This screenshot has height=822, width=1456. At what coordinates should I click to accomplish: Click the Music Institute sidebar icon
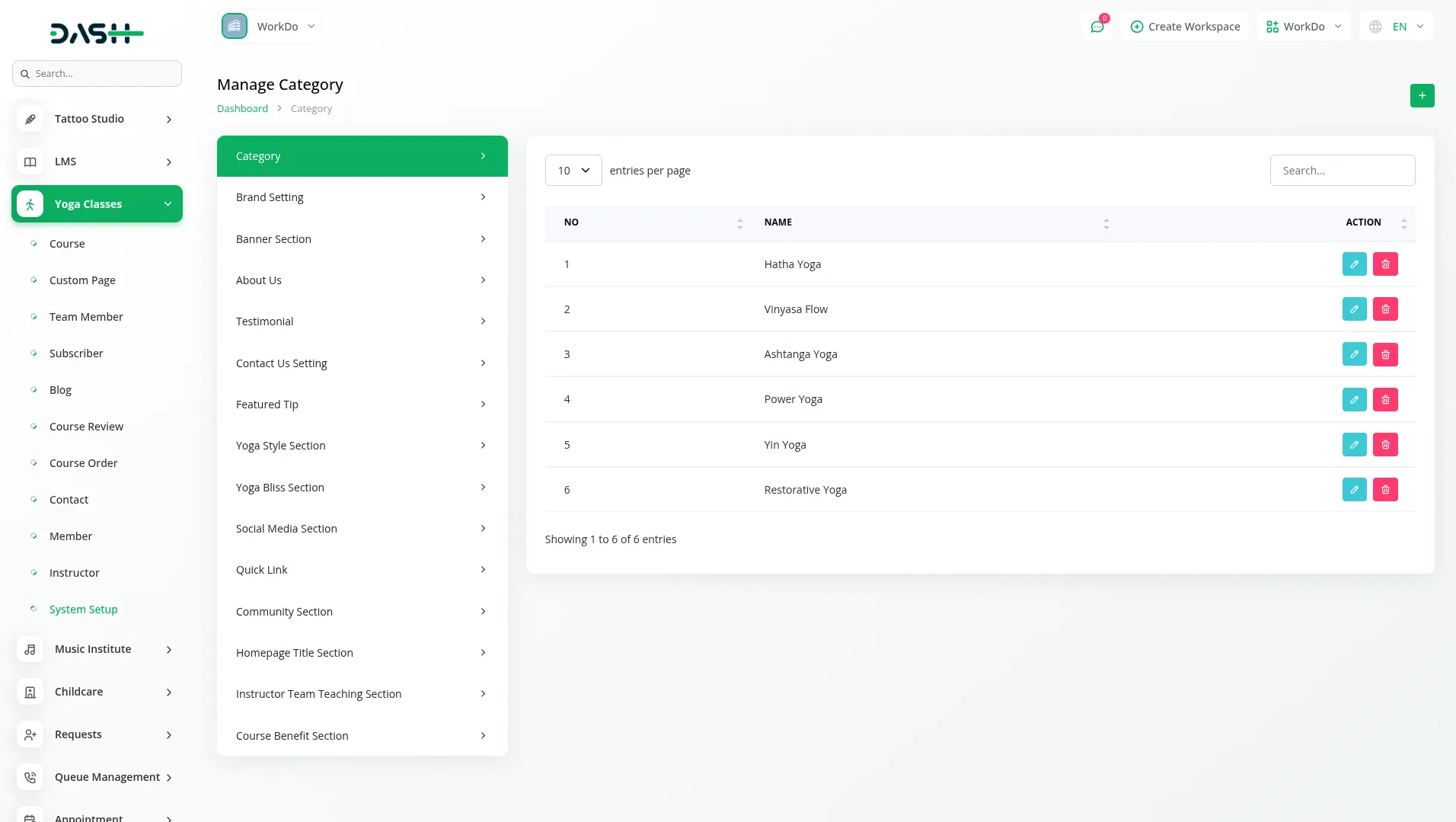pos(30,649)
